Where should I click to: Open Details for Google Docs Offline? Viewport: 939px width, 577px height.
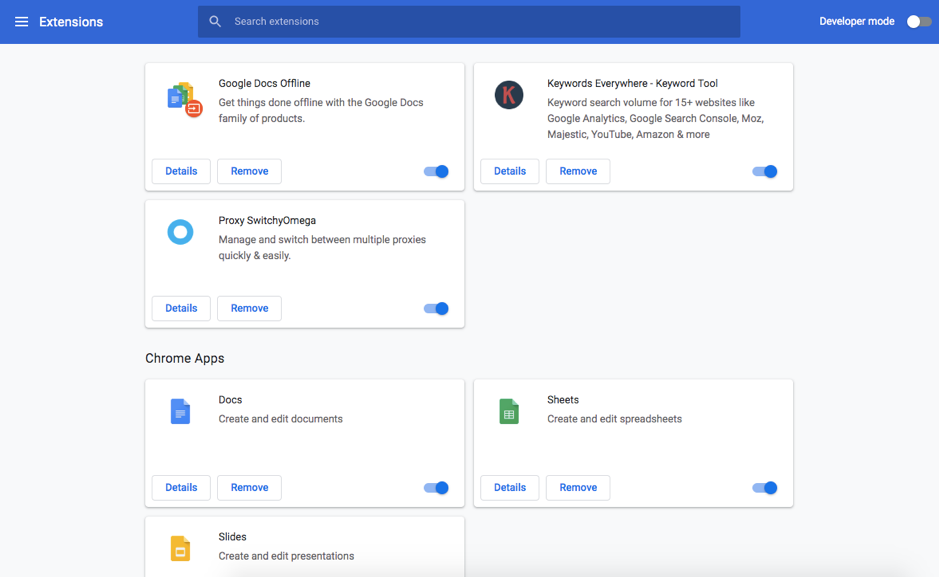(181, 171)
